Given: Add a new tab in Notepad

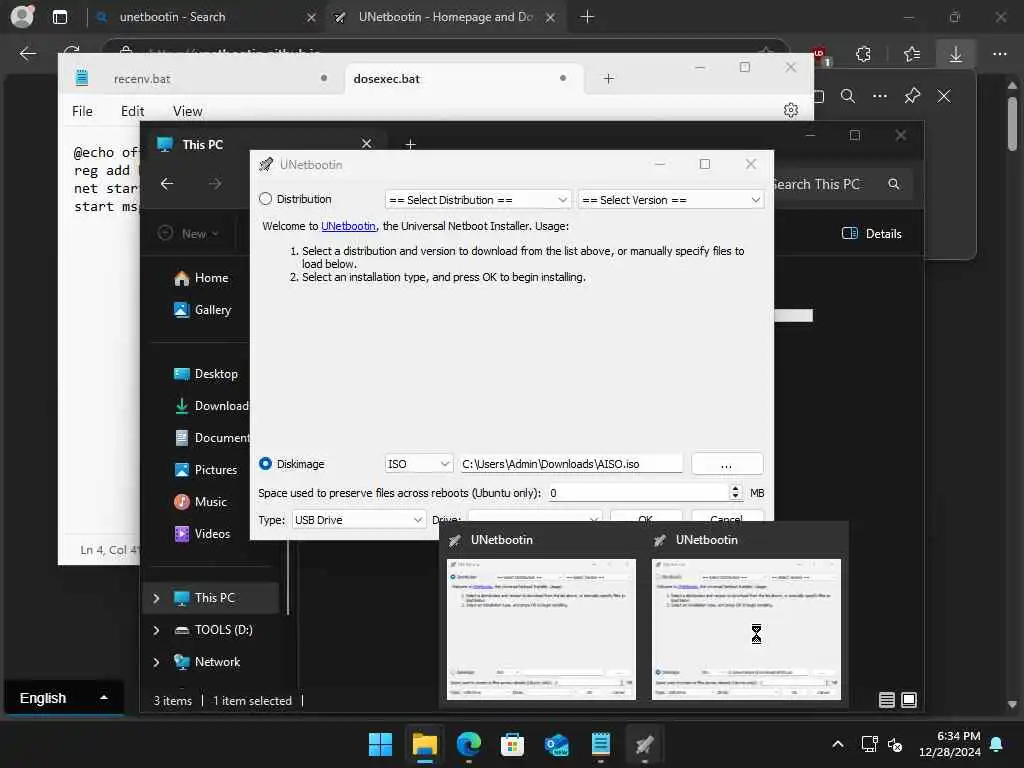Looking at the screenshot, I should point(609,79).
